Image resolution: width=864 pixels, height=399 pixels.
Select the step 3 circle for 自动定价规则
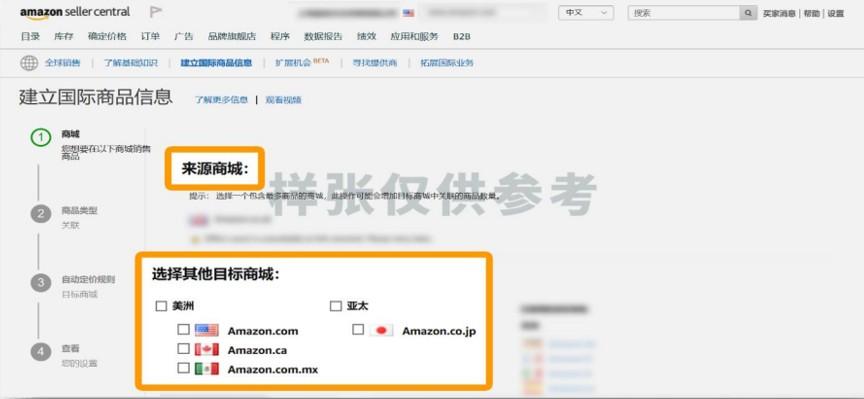[x=41, y=283]
